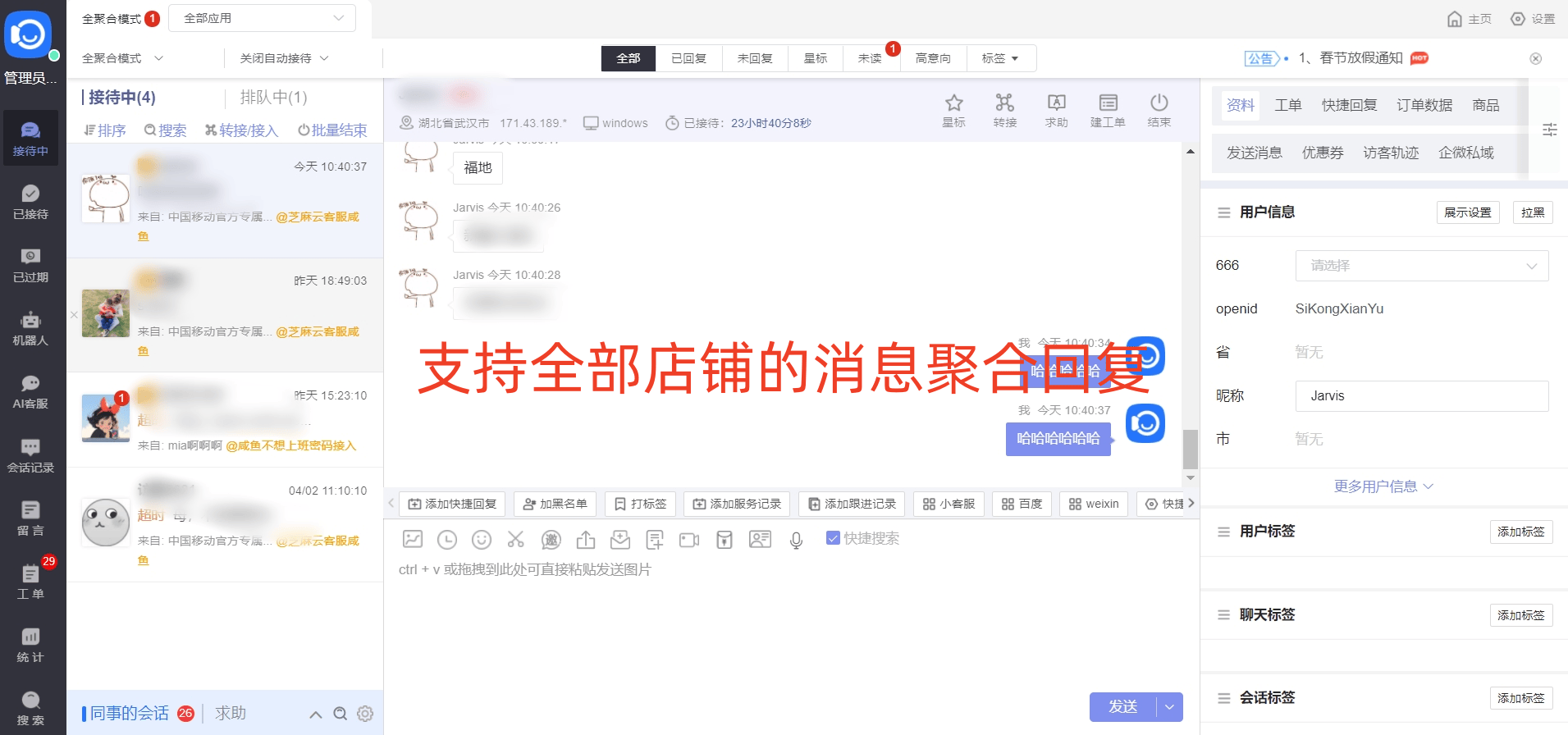Viewport: 1568px width, 735px height.
Task: Open the 666 请选择 combo box
Action: tap(1421, 266)
